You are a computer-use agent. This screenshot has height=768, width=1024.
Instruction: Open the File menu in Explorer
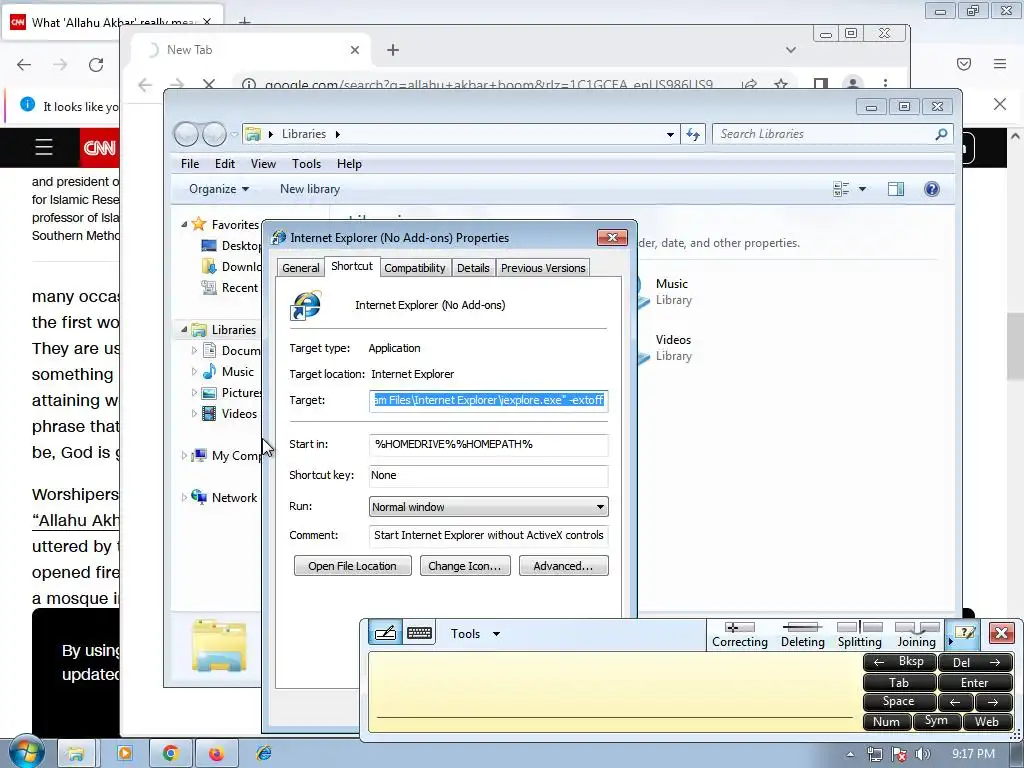[x=190, y=164]
